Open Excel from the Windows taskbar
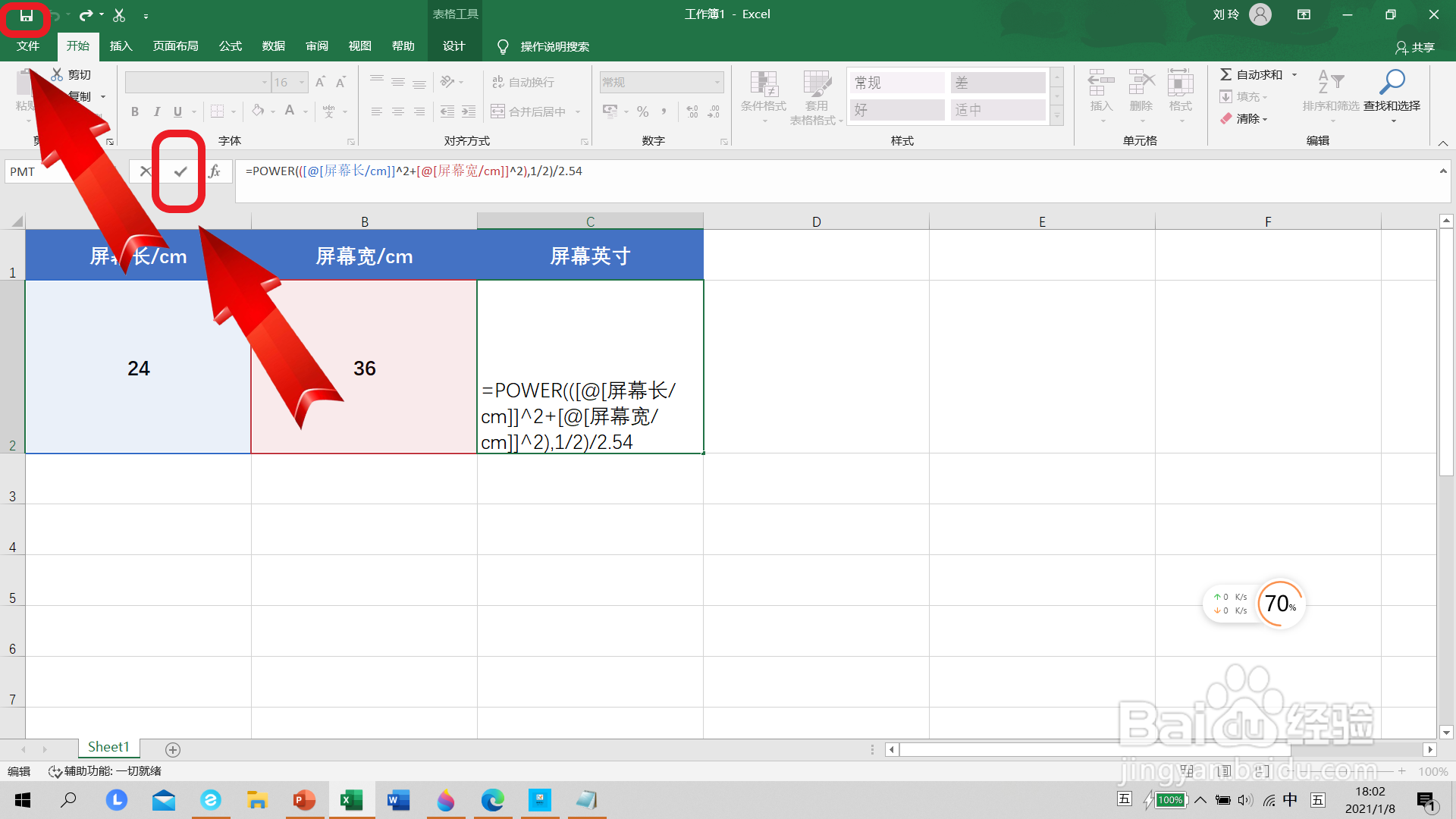The width and height of the screenshot is (1456, 819). click(351, 800)
